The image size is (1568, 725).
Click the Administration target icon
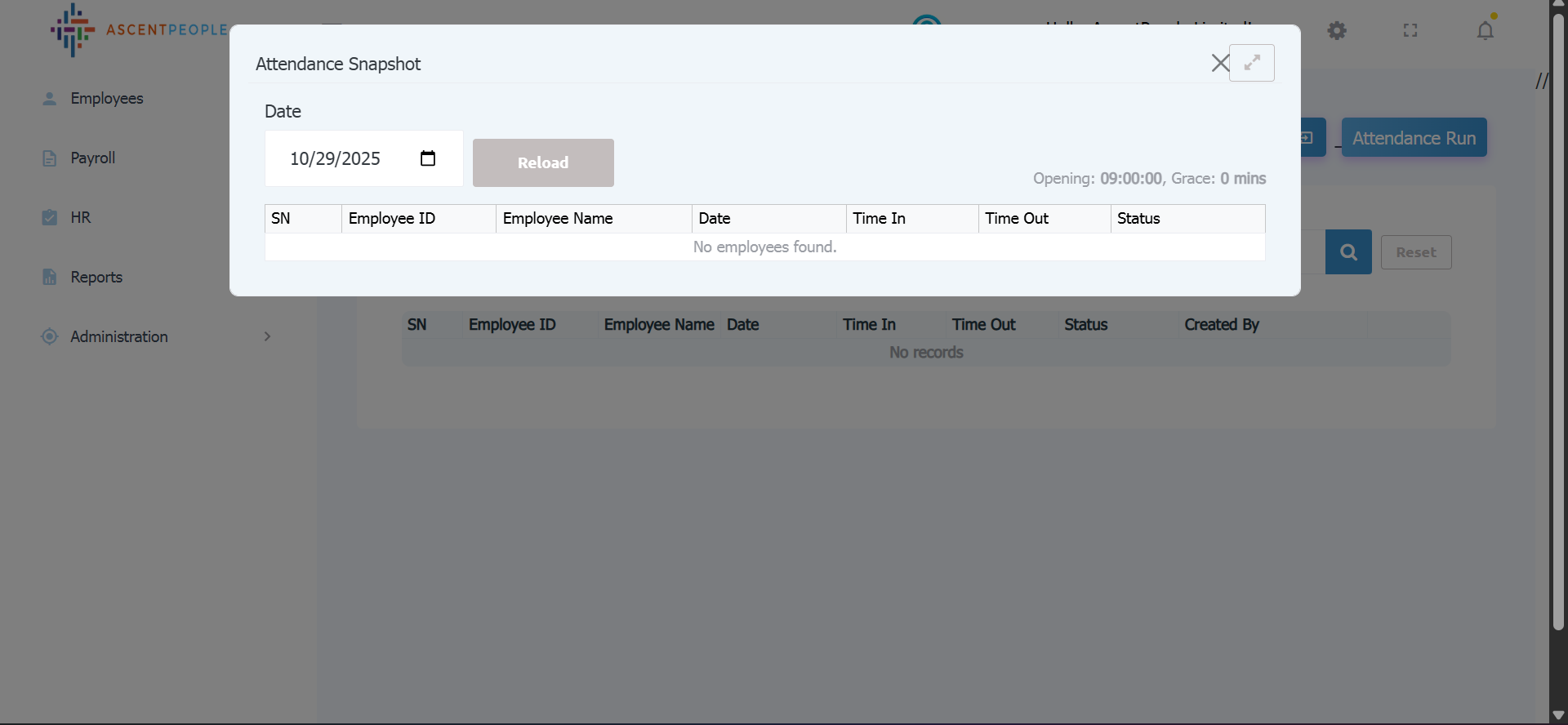click(50, 336)
